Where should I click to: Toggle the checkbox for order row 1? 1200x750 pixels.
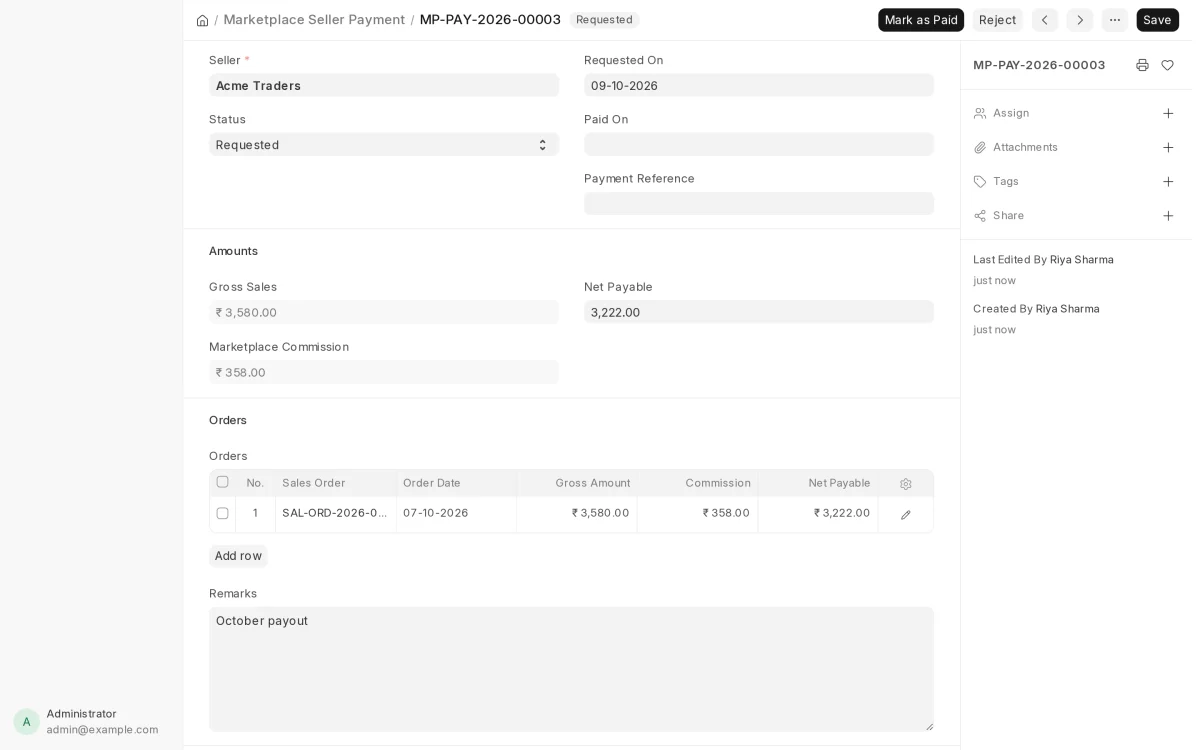point(222,513)
